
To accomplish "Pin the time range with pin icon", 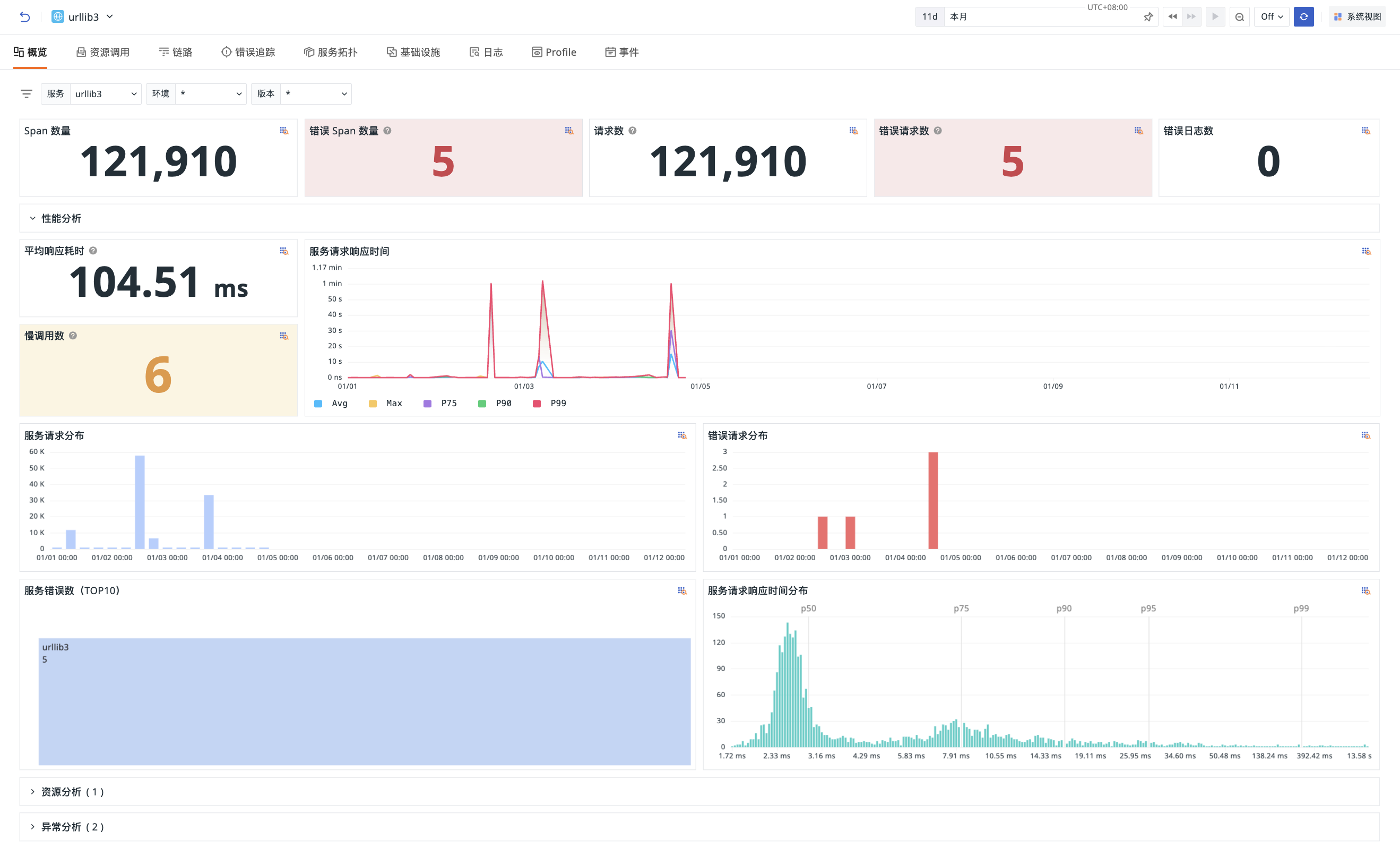I will click(x=1148, y=17).
